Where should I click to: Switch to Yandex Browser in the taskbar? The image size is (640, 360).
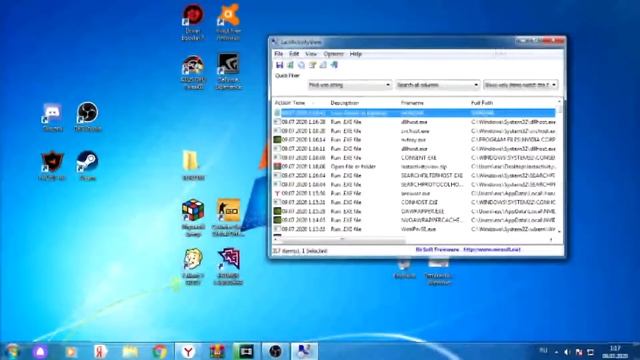click(x=188, y=351)
